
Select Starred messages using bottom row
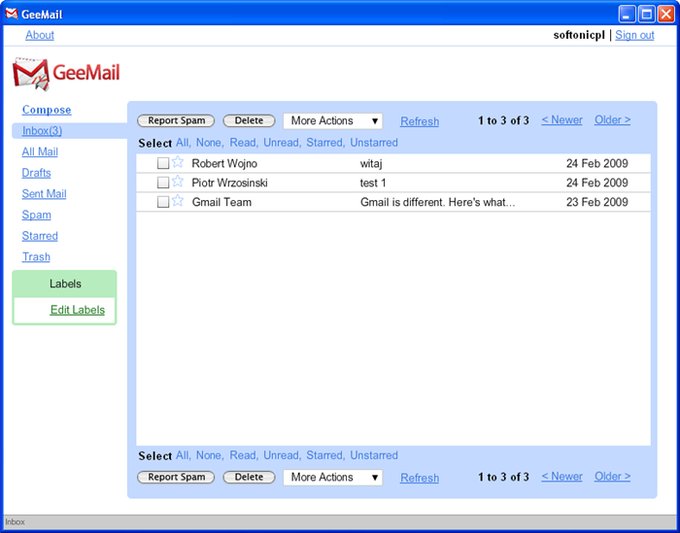click(x=326, y=455)
